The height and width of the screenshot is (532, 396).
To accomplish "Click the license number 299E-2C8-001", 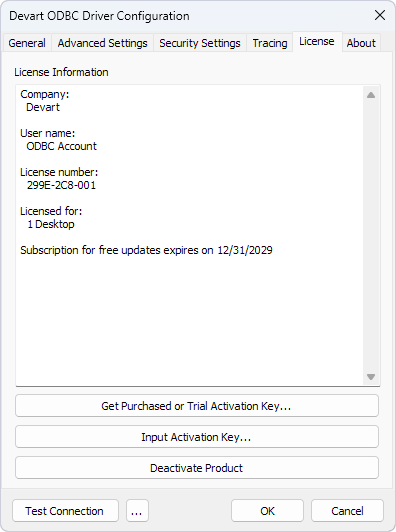I will click(61, 185).
